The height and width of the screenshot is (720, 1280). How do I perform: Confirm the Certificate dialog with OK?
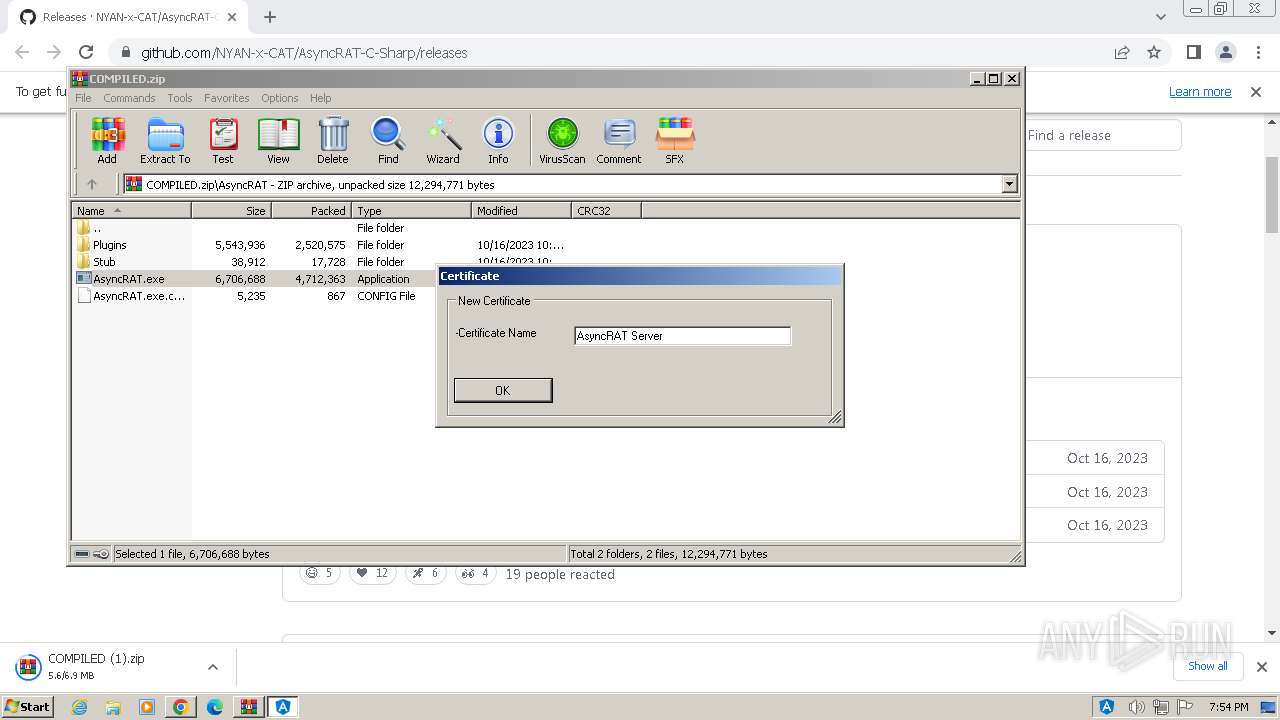point(503,390)
